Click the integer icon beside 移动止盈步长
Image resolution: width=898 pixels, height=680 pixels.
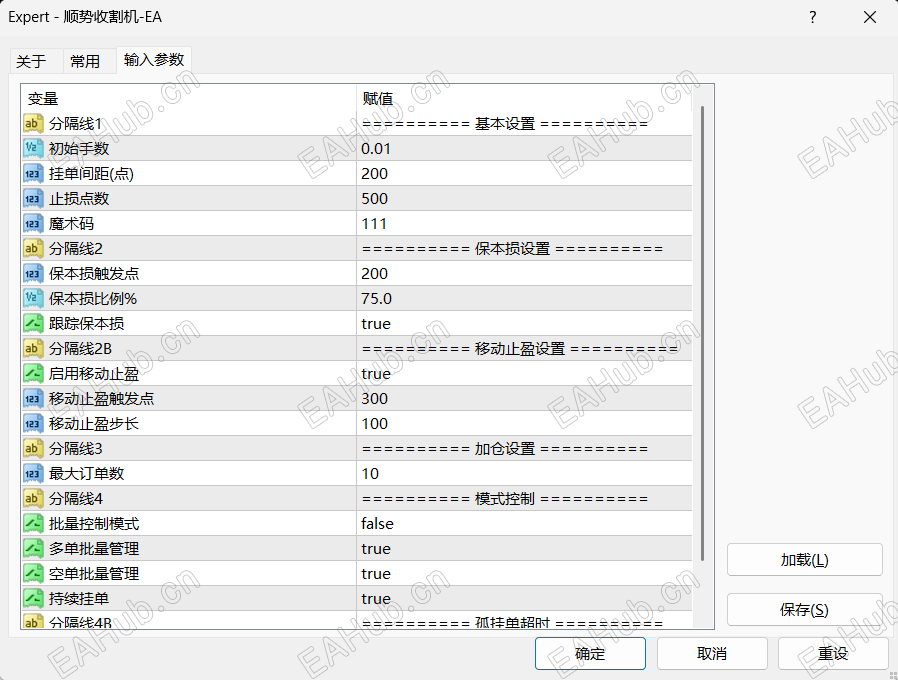(x=33, y=423)
